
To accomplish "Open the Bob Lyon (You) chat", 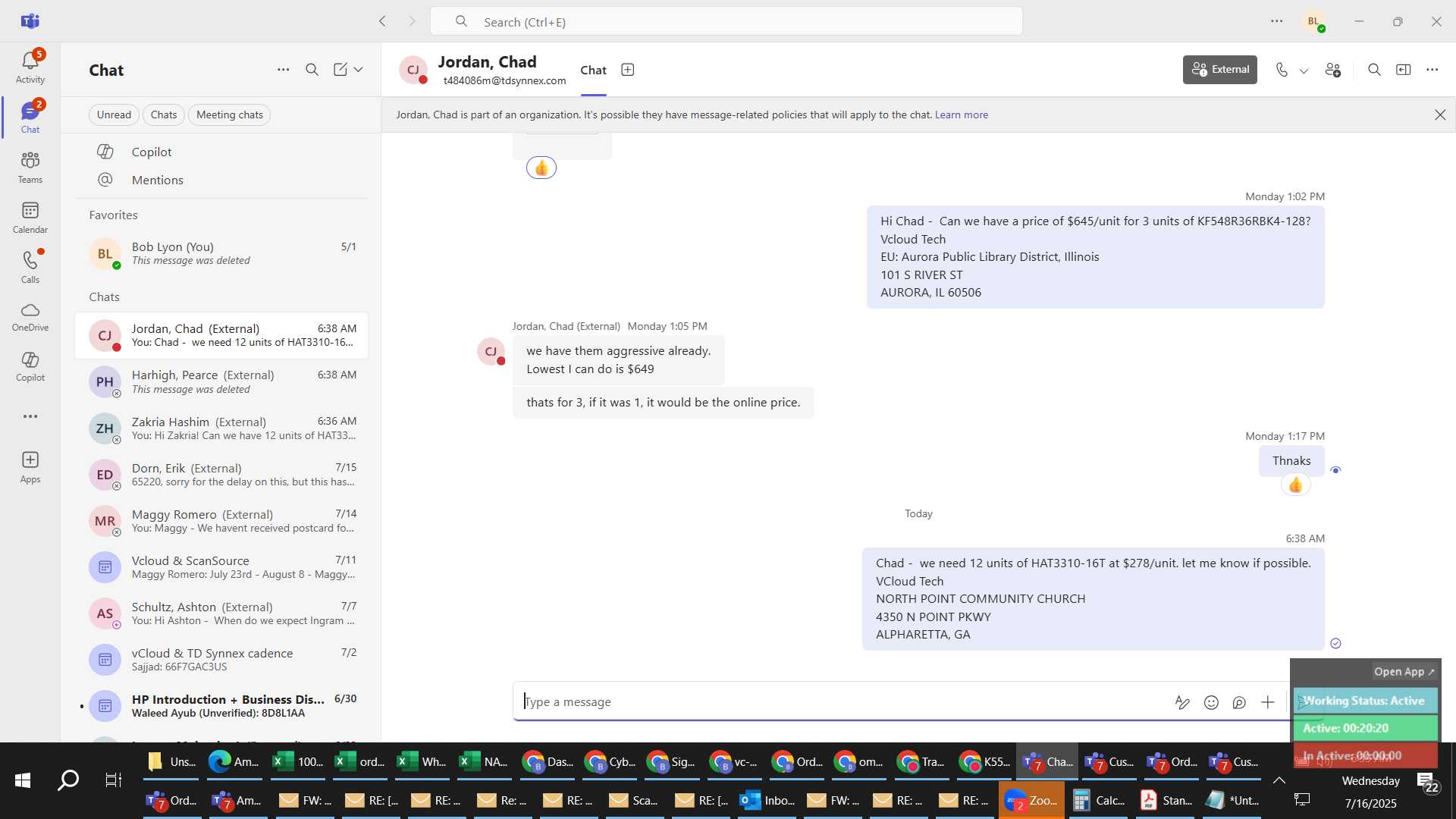I will [221, 253].
